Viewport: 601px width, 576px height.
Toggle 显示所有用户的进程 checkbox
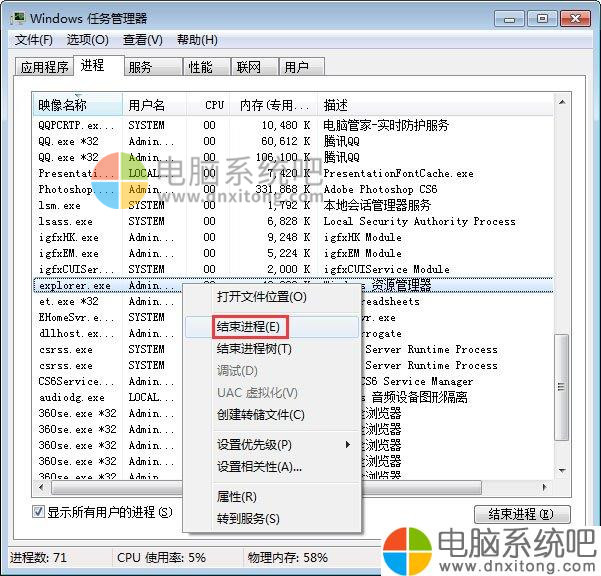tap(38, 512)
